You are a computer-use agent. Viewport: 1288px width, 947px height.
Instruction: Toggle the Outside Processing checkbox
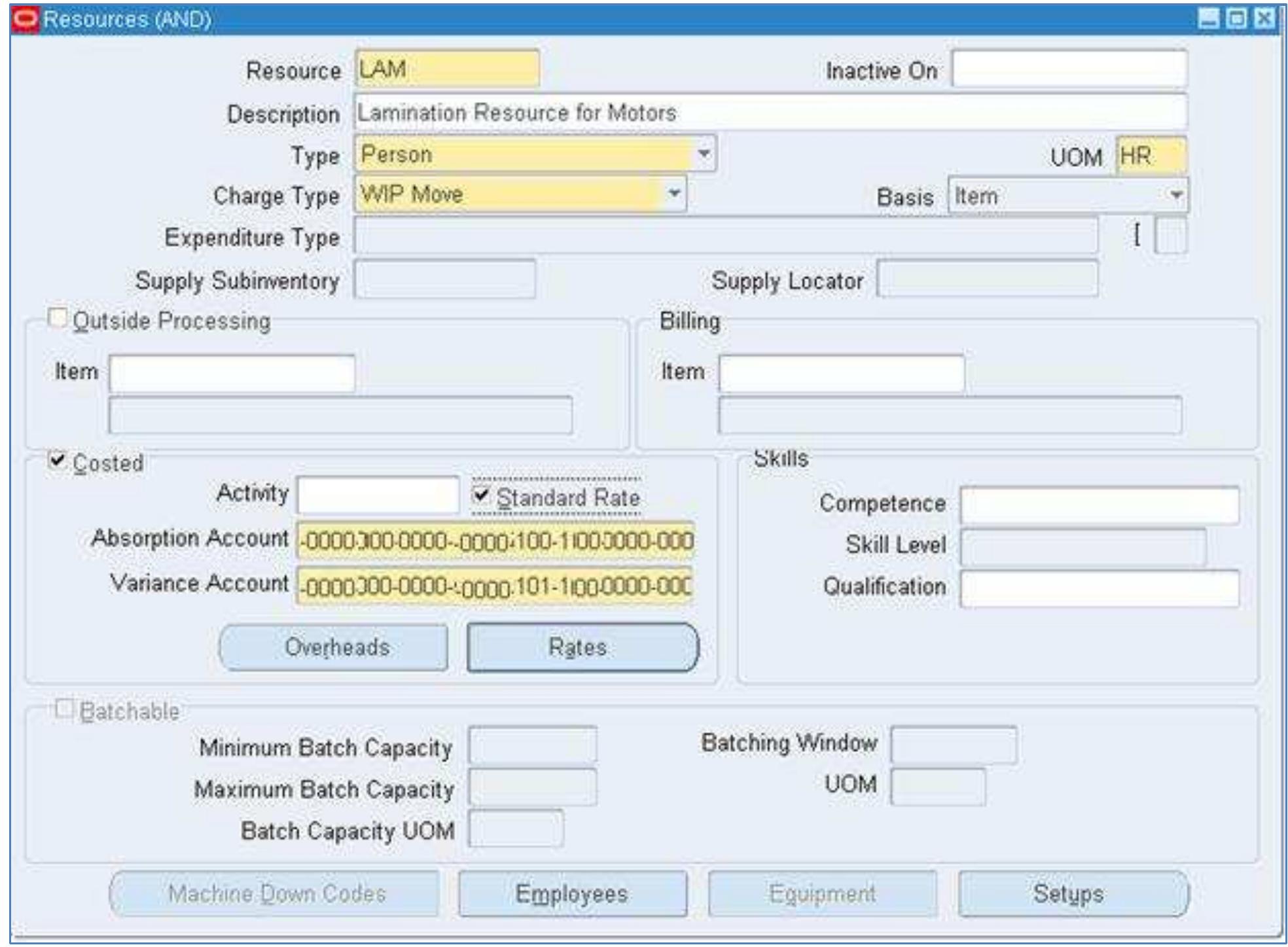[58, 318]
